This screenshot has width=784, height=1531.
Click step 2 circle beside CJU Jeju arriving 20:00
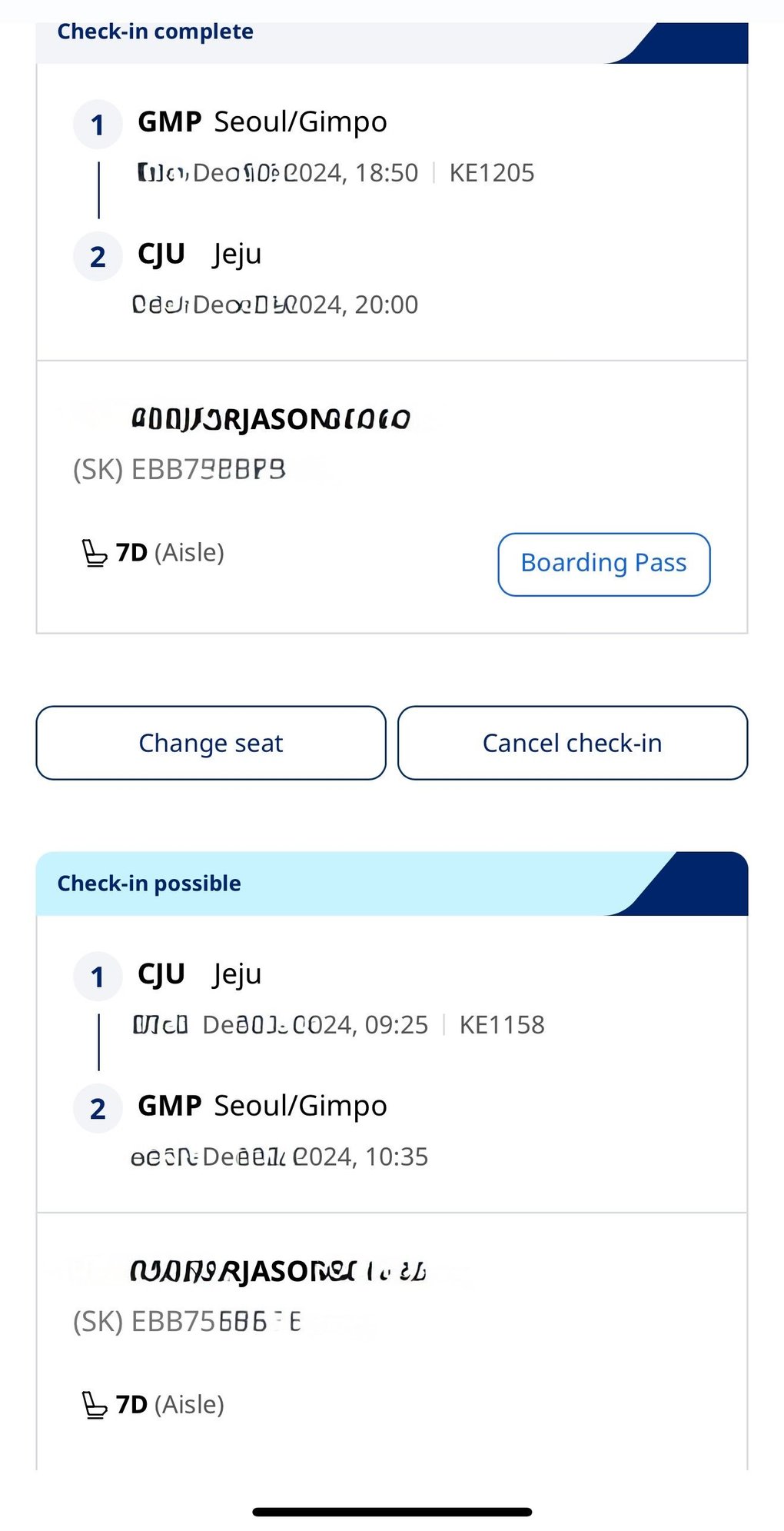click(98, 257)
